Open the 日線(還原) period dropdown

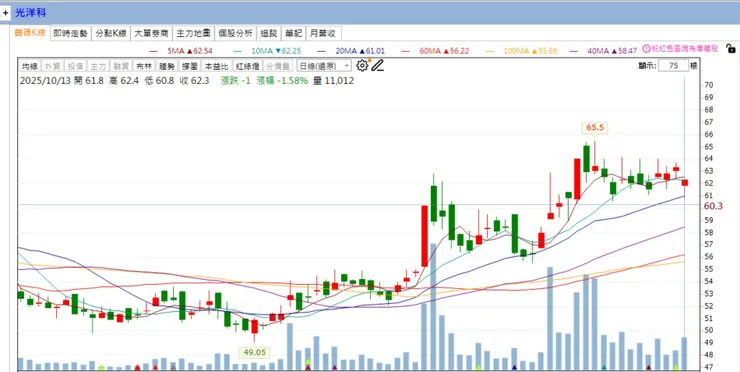pyautogui.click(x=324, y=66)
